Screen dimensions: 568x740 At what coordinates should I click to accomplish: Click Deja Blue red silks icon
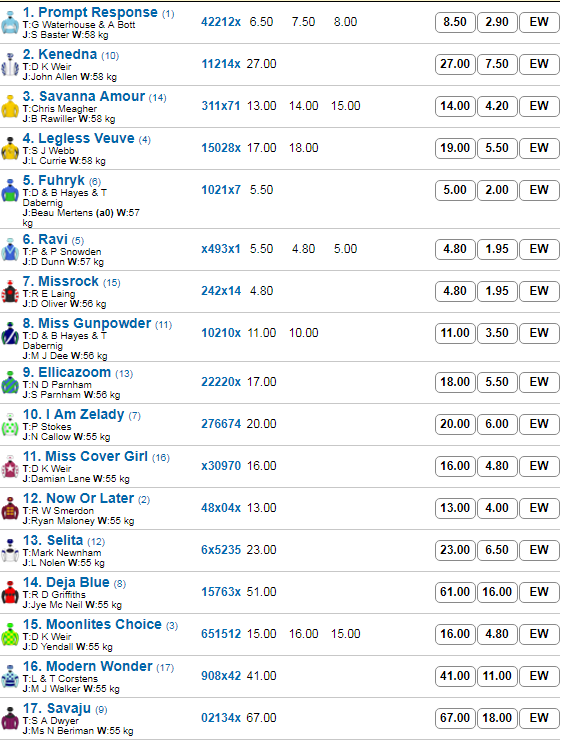(x=10, y=592)
